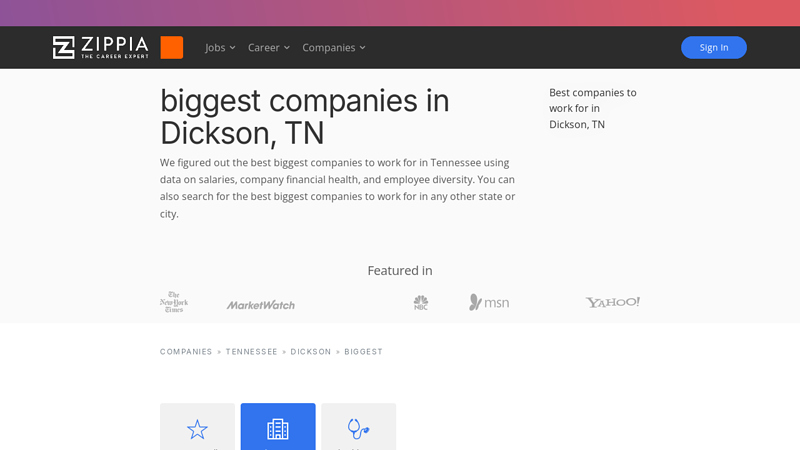Image resolution: width=800 pixels, height=450 pixels.
Task: Open the Zippia home logo
Action: [101, 47]
